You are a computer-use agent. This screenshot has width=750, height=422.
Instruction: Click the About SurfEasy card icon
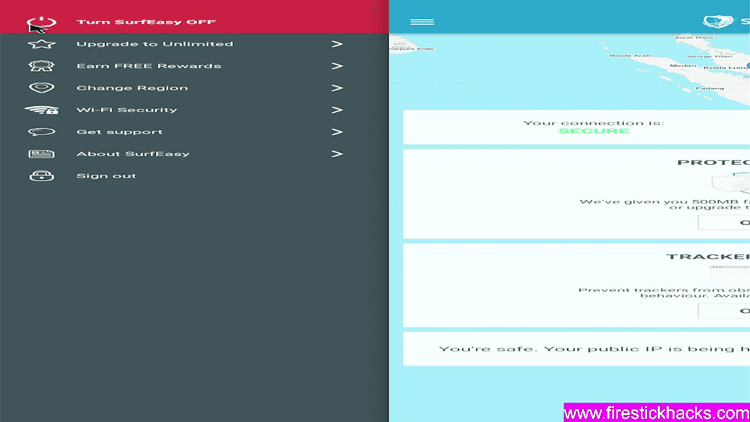pyautogui.click(x=42, y=154)
